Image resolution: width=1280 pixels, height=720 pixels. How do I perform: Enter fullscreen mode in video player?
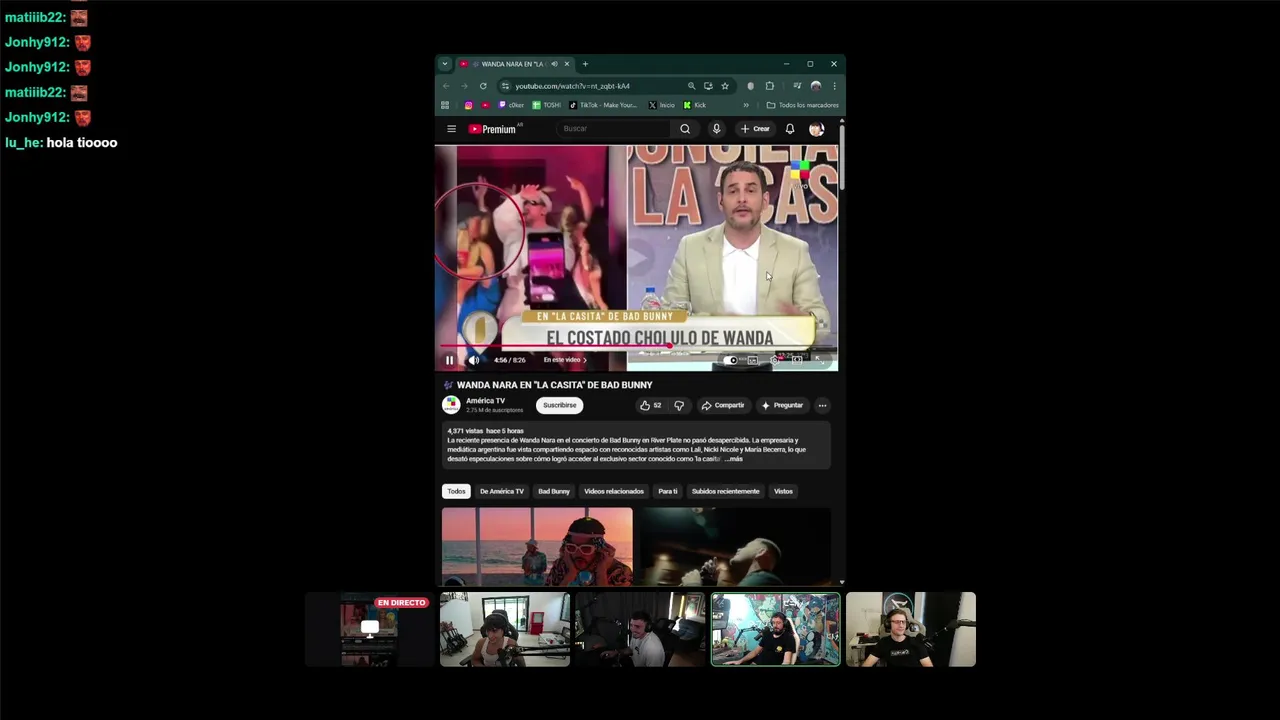click(x=819, y=360)
